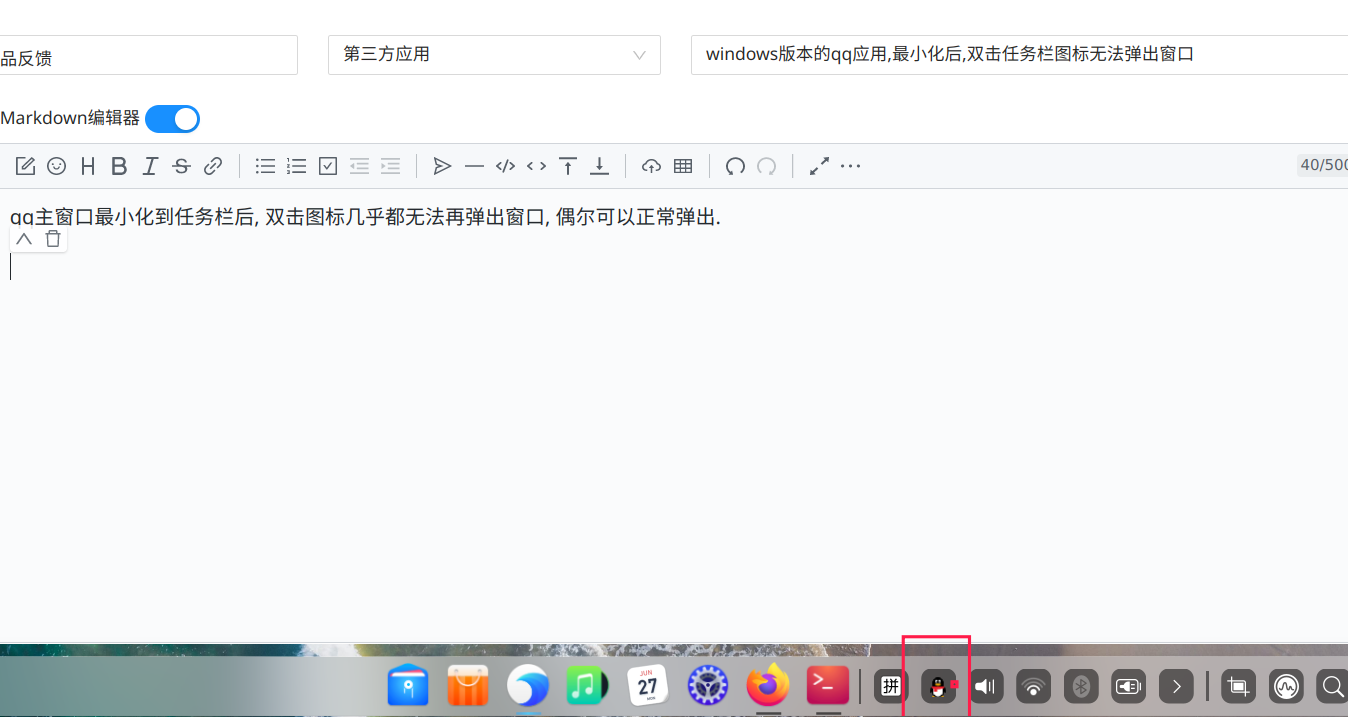Click insert-line-after icon (down arrow)
The height and width of the screenshot is (717, 1348).
coord(599,166)
